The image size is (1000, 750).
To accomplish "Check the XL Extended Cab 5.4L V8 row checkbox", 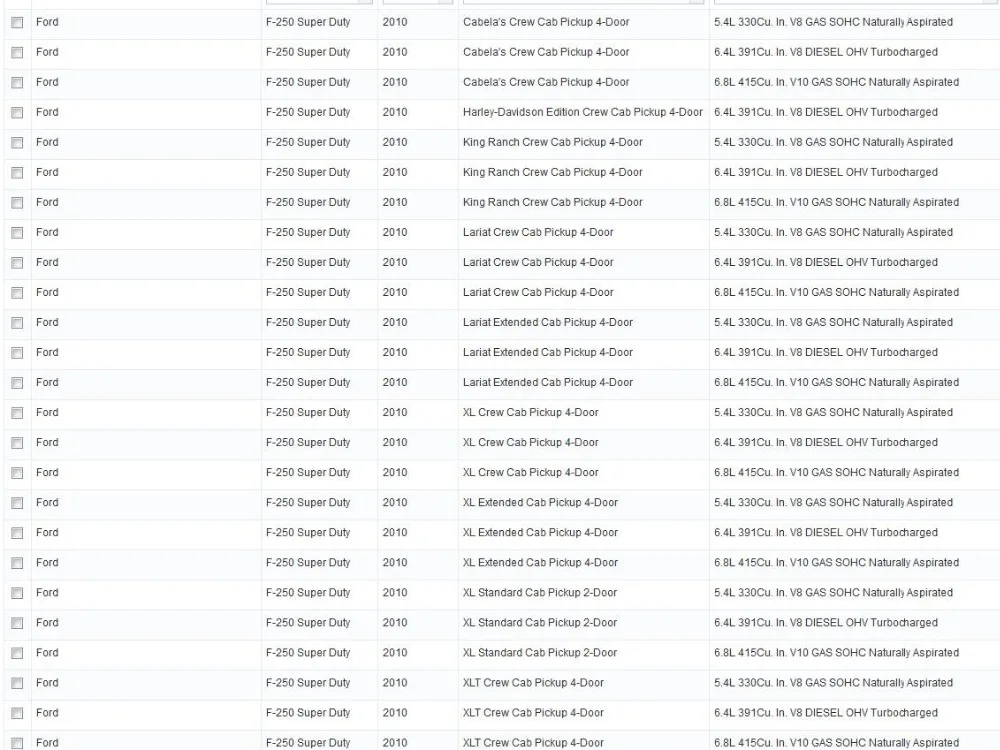I will point(17,503).
